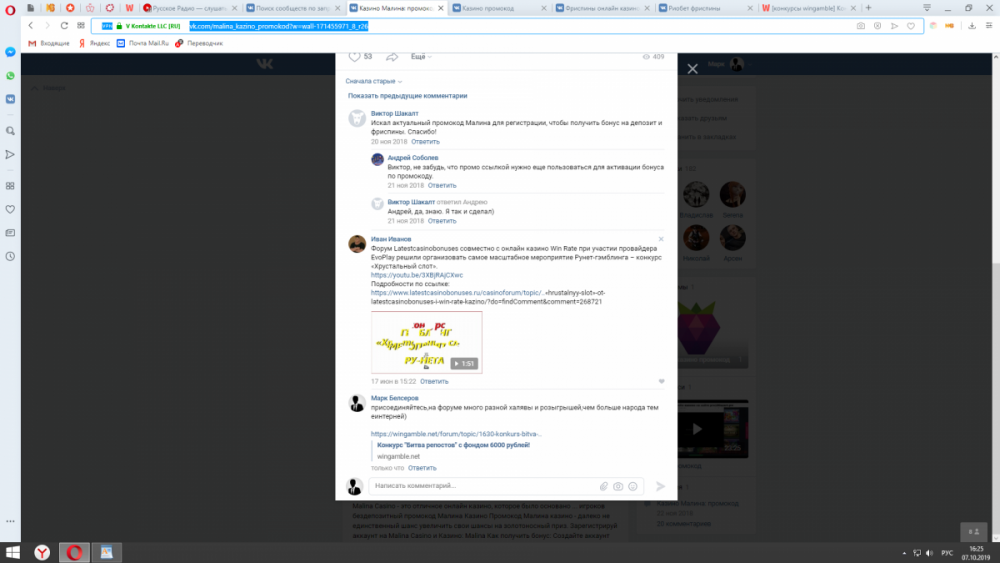Open search in Opera sidebar

(x=10, y=131)
